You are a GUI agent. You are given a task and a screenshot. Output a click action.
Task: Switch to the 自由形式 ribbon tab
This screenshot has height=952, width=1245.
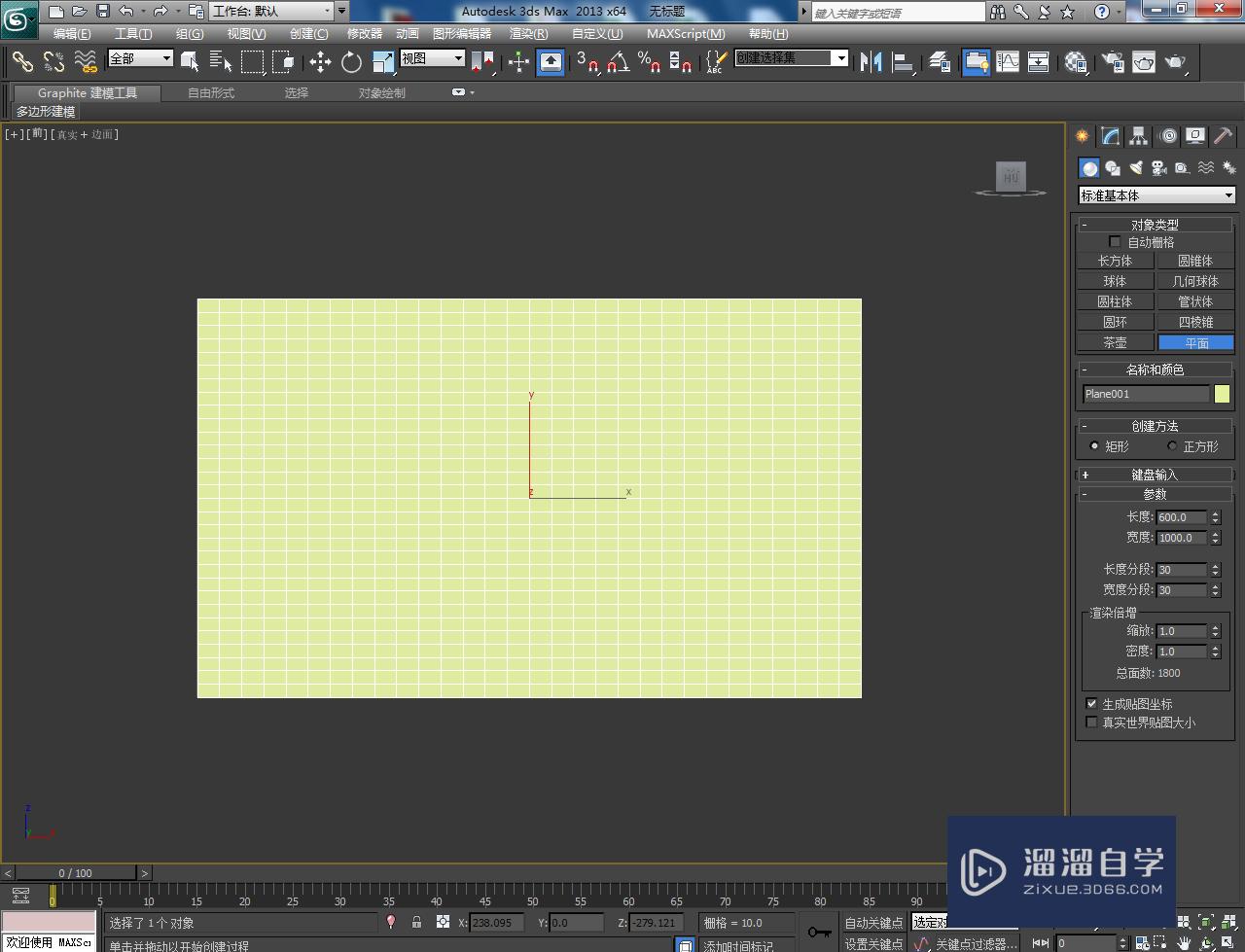211,93
